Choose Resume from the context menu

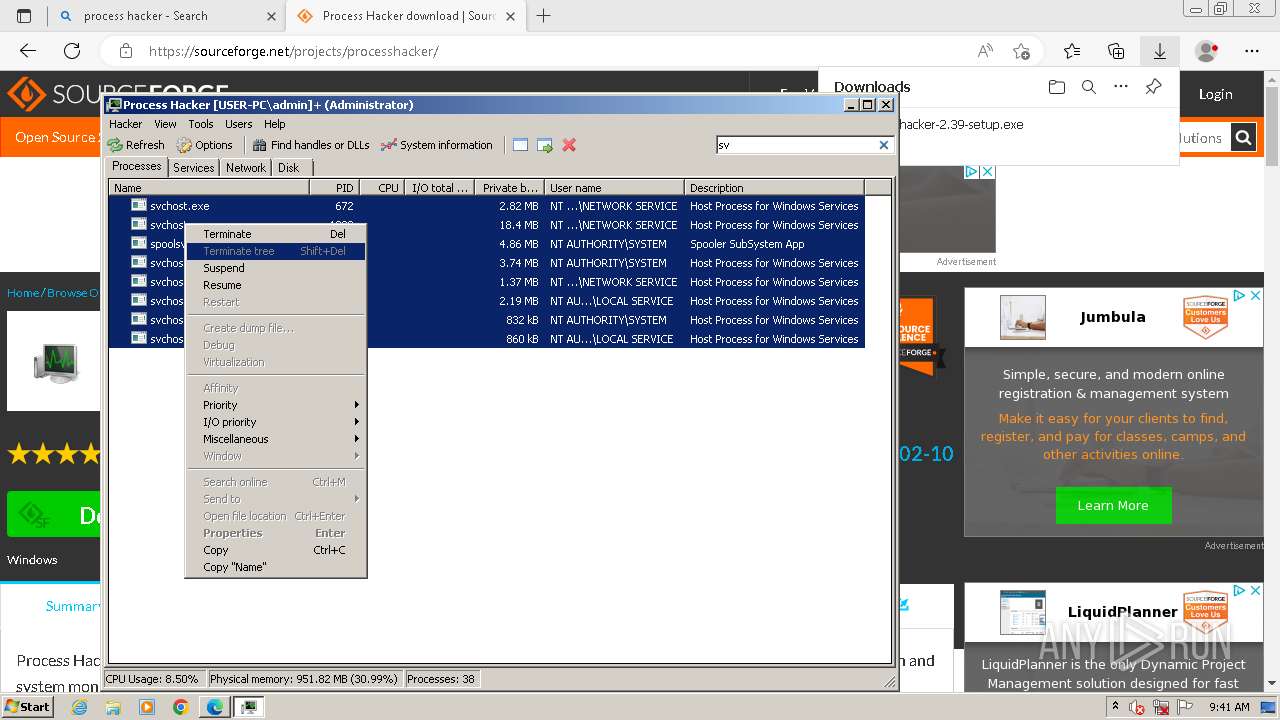[x=276, y=285]
